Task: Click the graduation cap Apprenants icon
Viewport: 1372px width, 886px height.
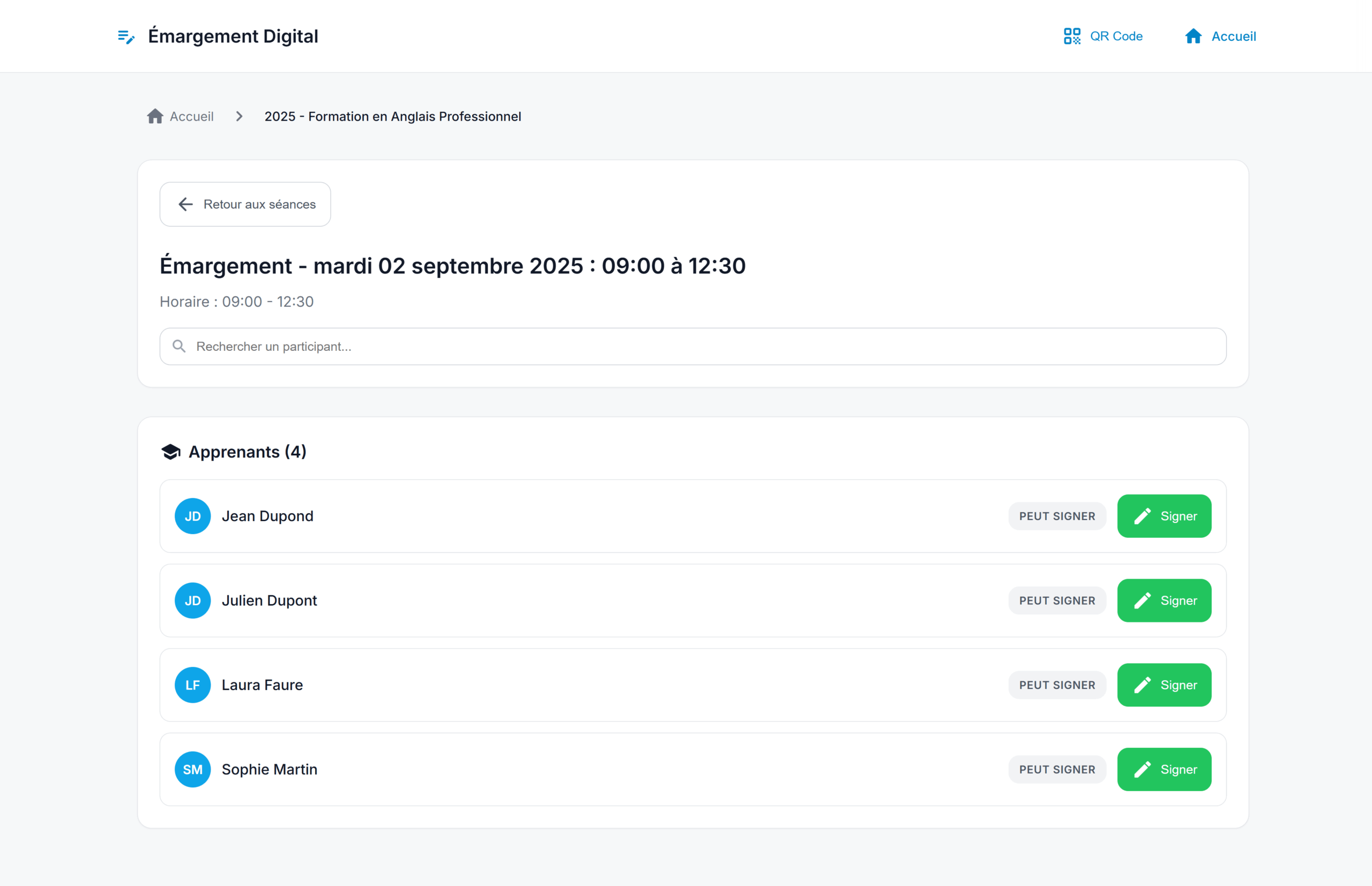Action: click(171, 452)
